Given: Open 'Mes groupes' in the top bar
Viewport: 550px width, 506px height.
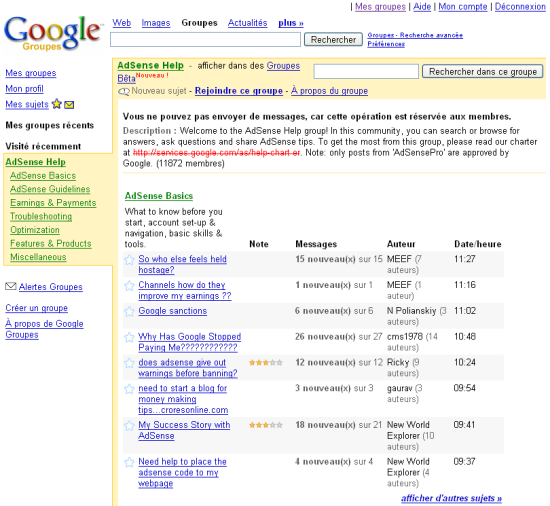Looking at the screenshot, I should pos(380,7).
